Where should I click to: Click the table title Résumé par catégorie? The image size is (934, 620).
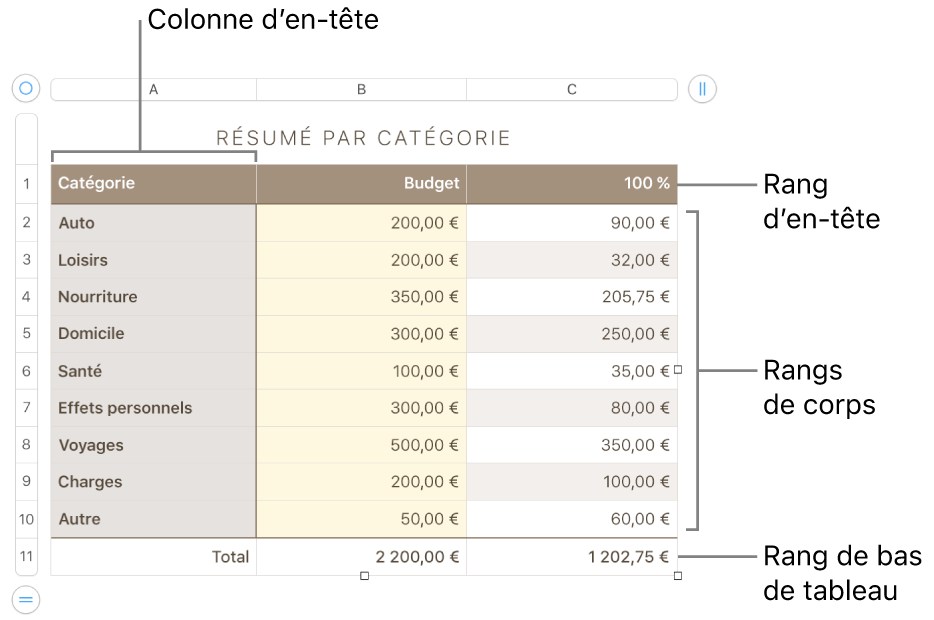click(x=363, y=137)
